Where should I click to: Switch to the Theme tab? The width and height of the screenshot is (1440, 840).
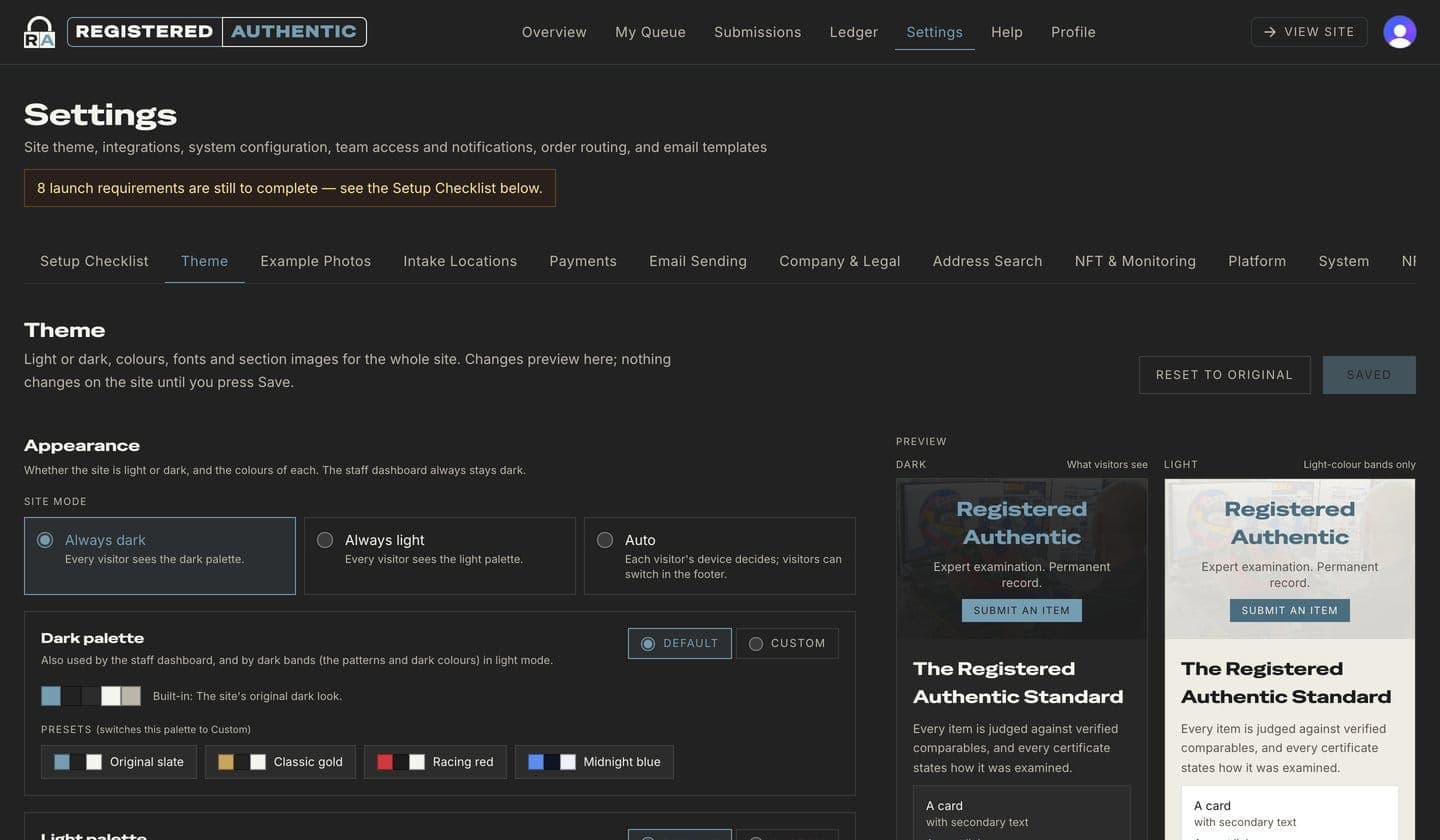pos(204,261)
